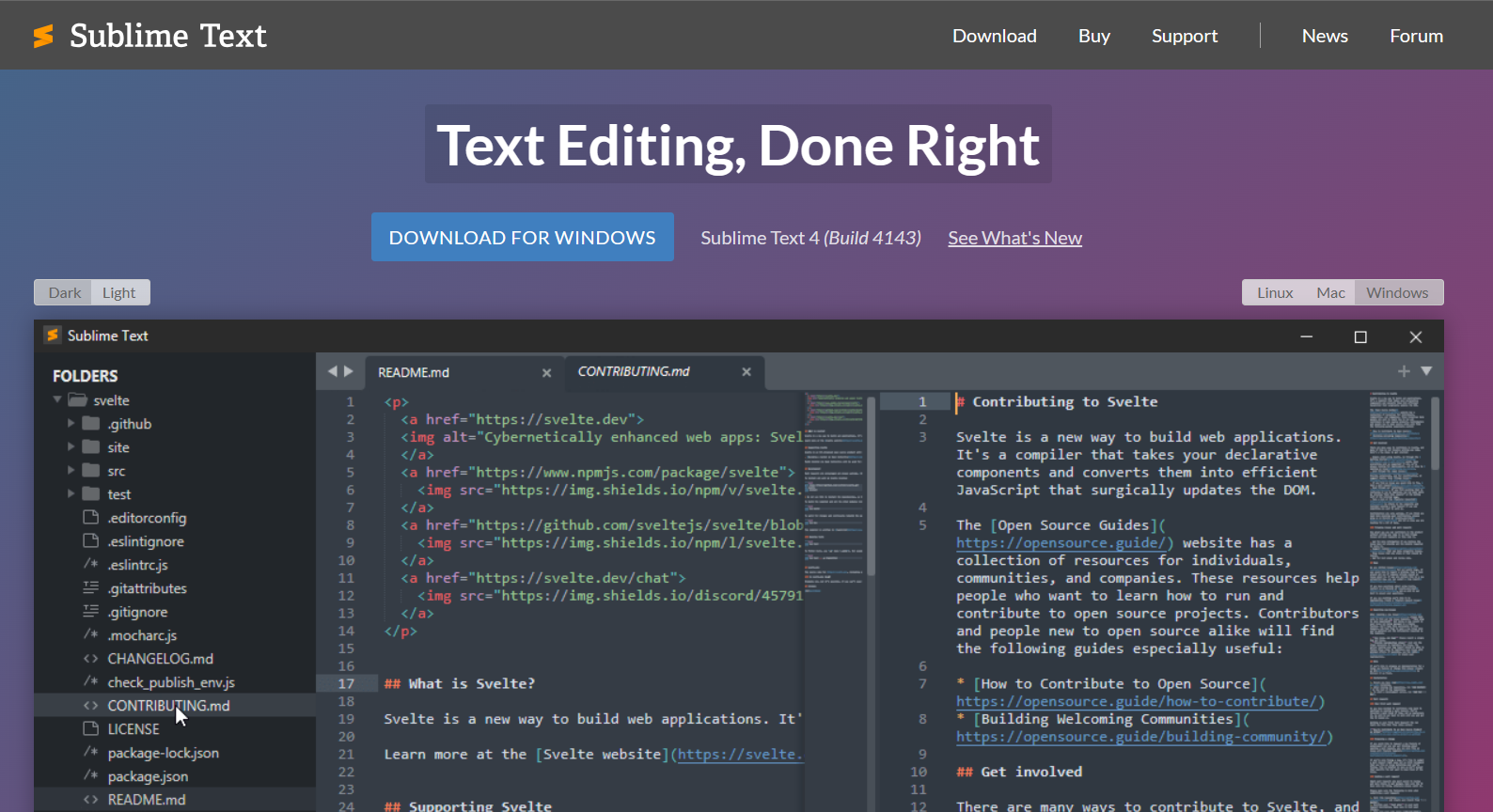Click the Sublime Text window title icon
This screenshot has width=1493, height=812.
pyautogui.click(x=53, y=335)
